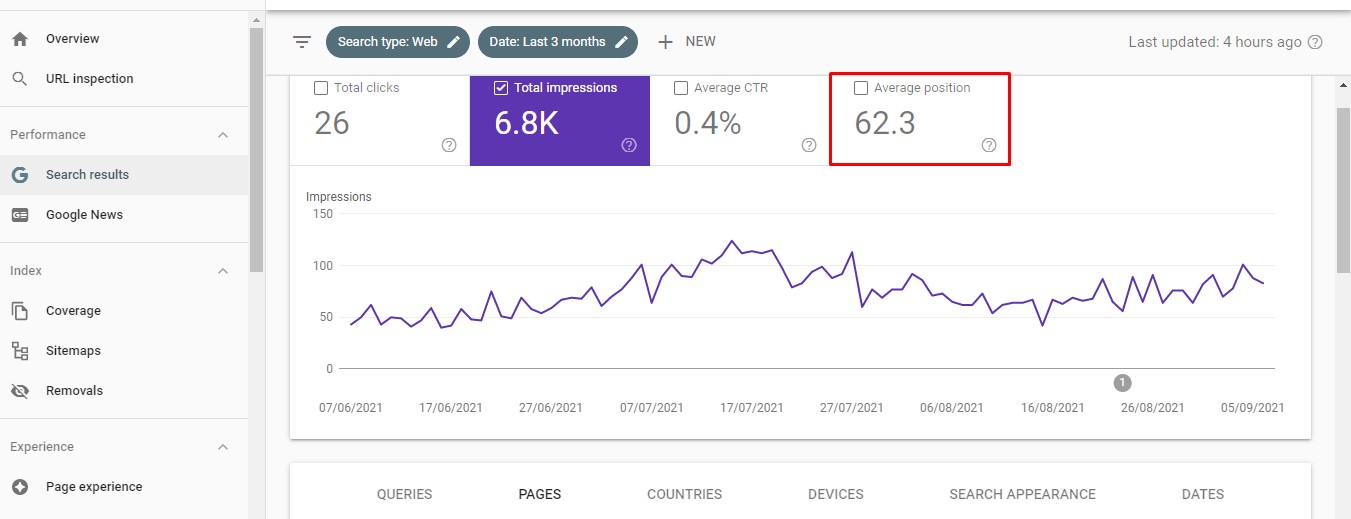The height and width of the screenshot is (519, 1351).
Task: Click the 05/09/2021 axis date label
Action: click(x=1251, y=408)
